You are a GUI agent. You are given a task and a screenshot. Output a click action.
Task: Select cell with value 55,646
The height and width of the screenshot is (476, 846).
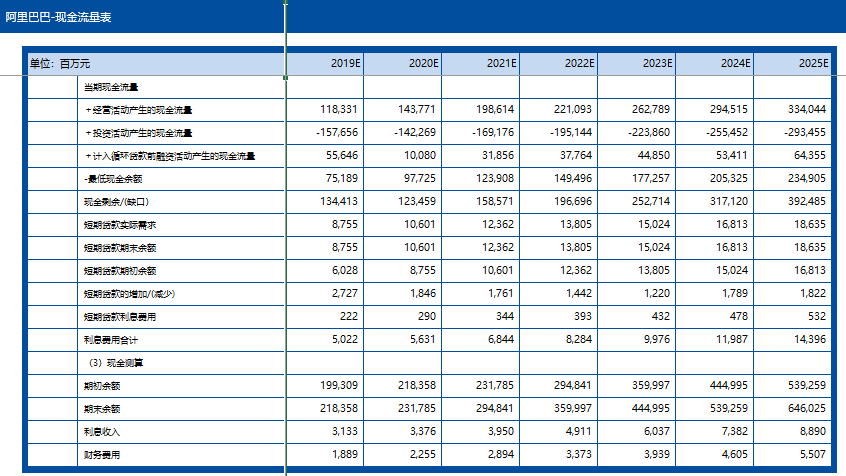point(324,156)
